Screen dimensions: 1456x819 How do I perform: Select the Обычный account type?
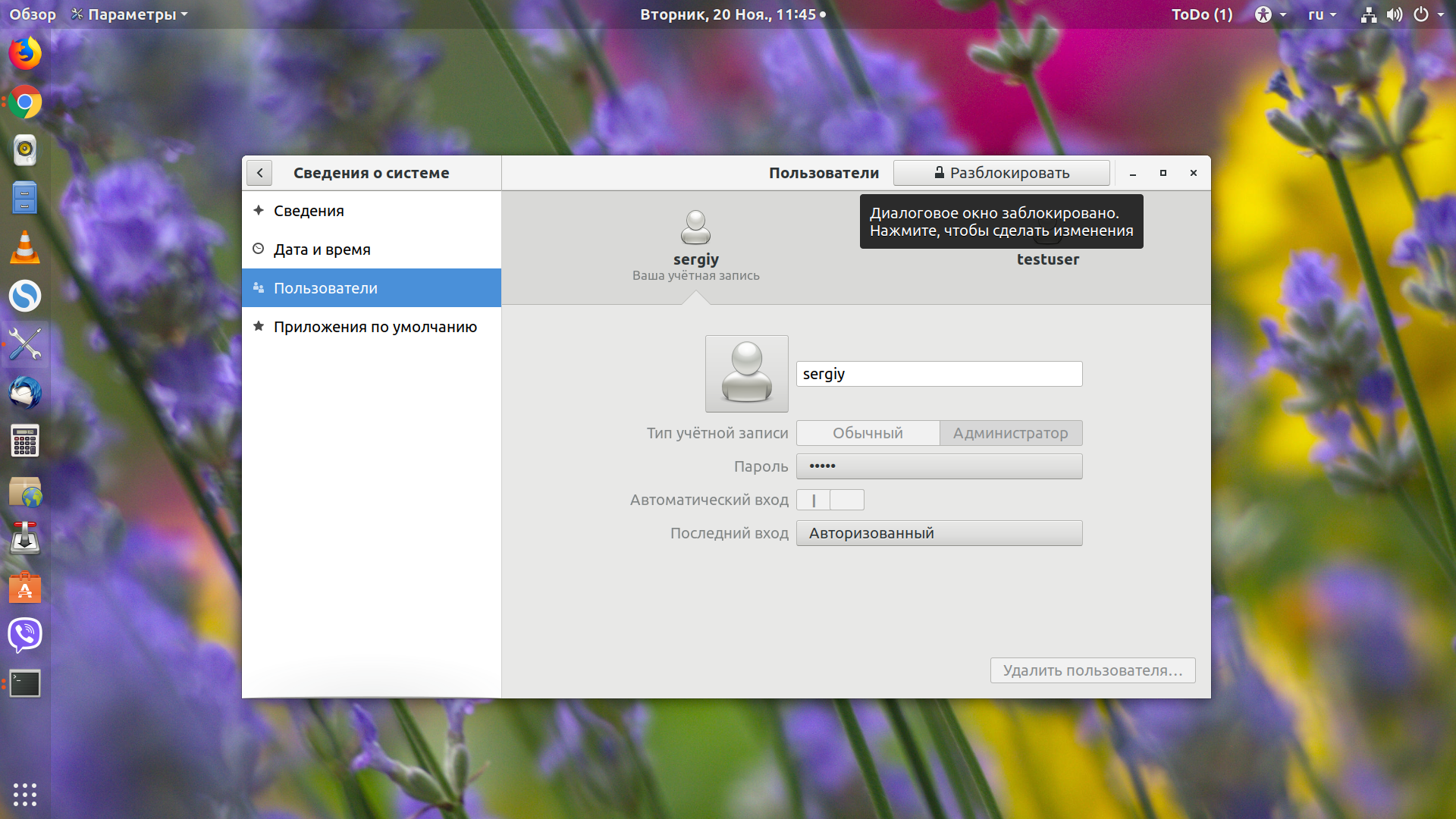point(868,433)
